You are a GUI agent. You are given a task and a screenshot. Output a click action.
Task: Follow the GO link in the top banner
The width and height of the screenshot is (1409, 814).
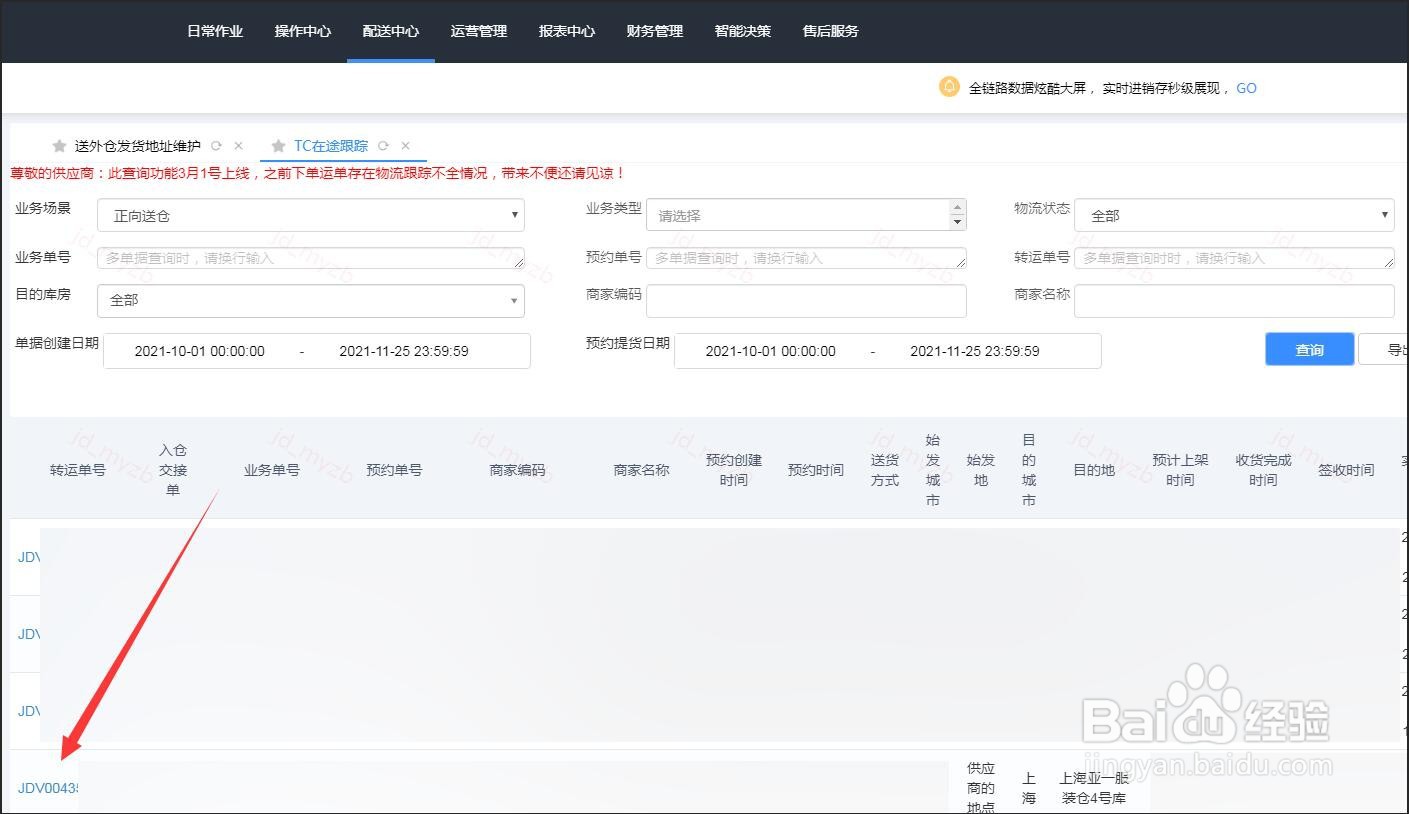(1245, 88)
